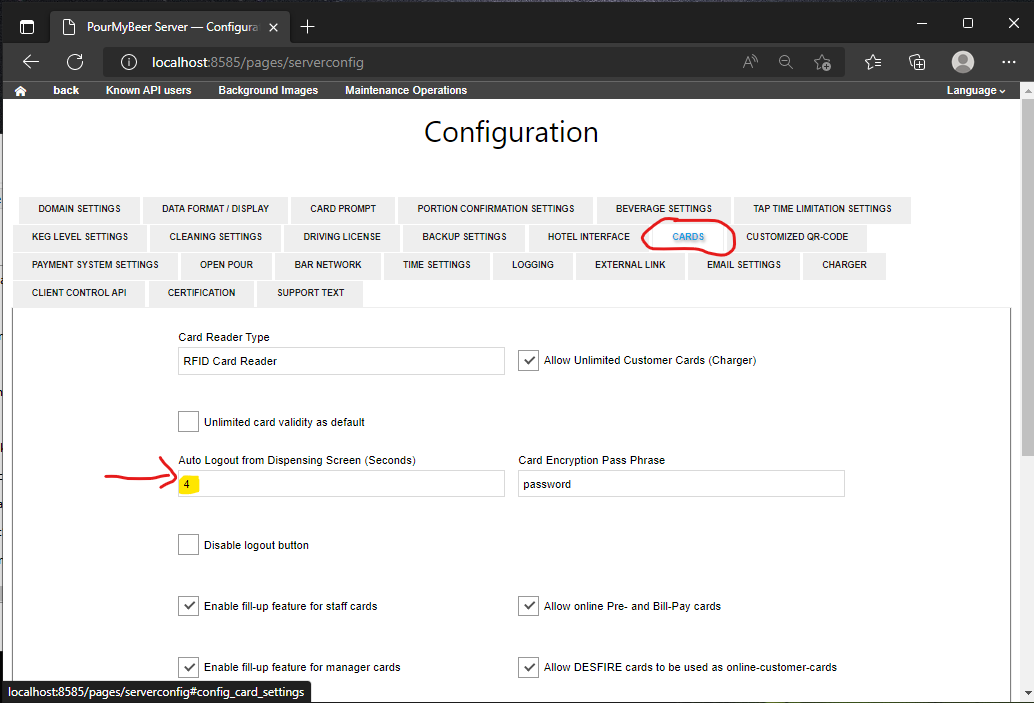
Task: Toggle Allow DESFIRE cards checkbox
Action: tap(528, 667)
